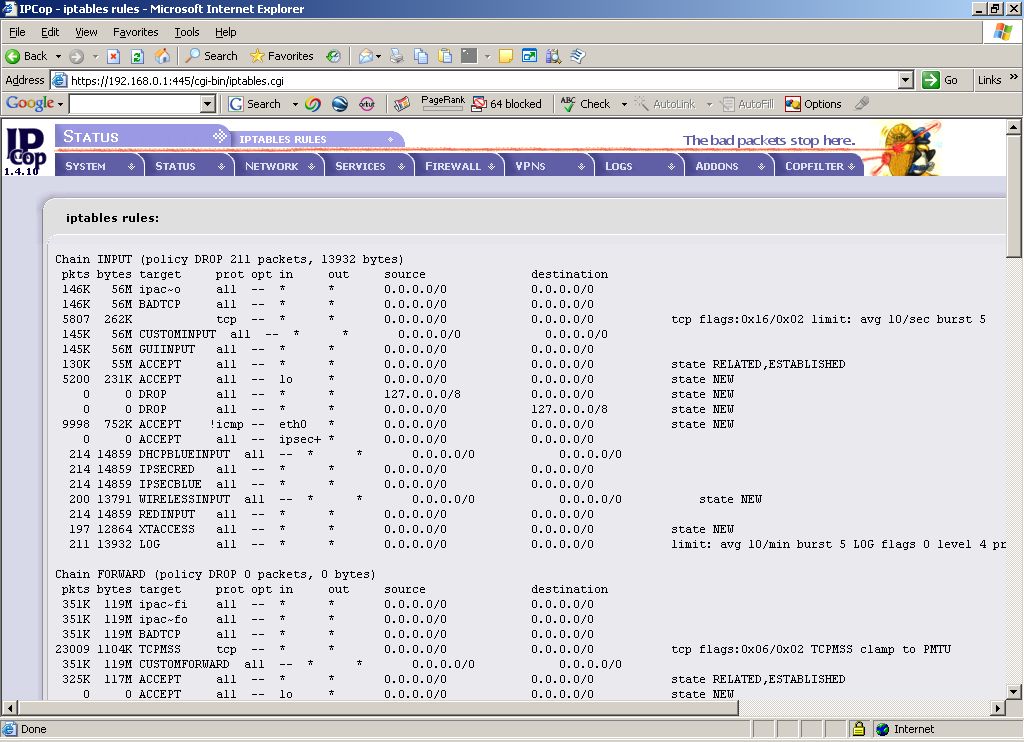
Task: Click the Orkut toolbar icon
Action: (366, 104)
